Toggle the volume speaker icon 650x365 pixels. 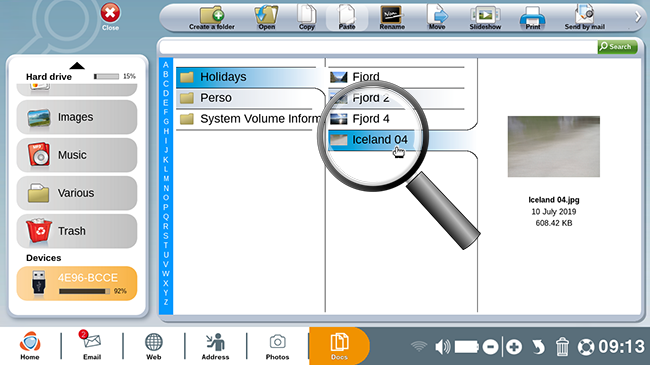pos(442,347)
